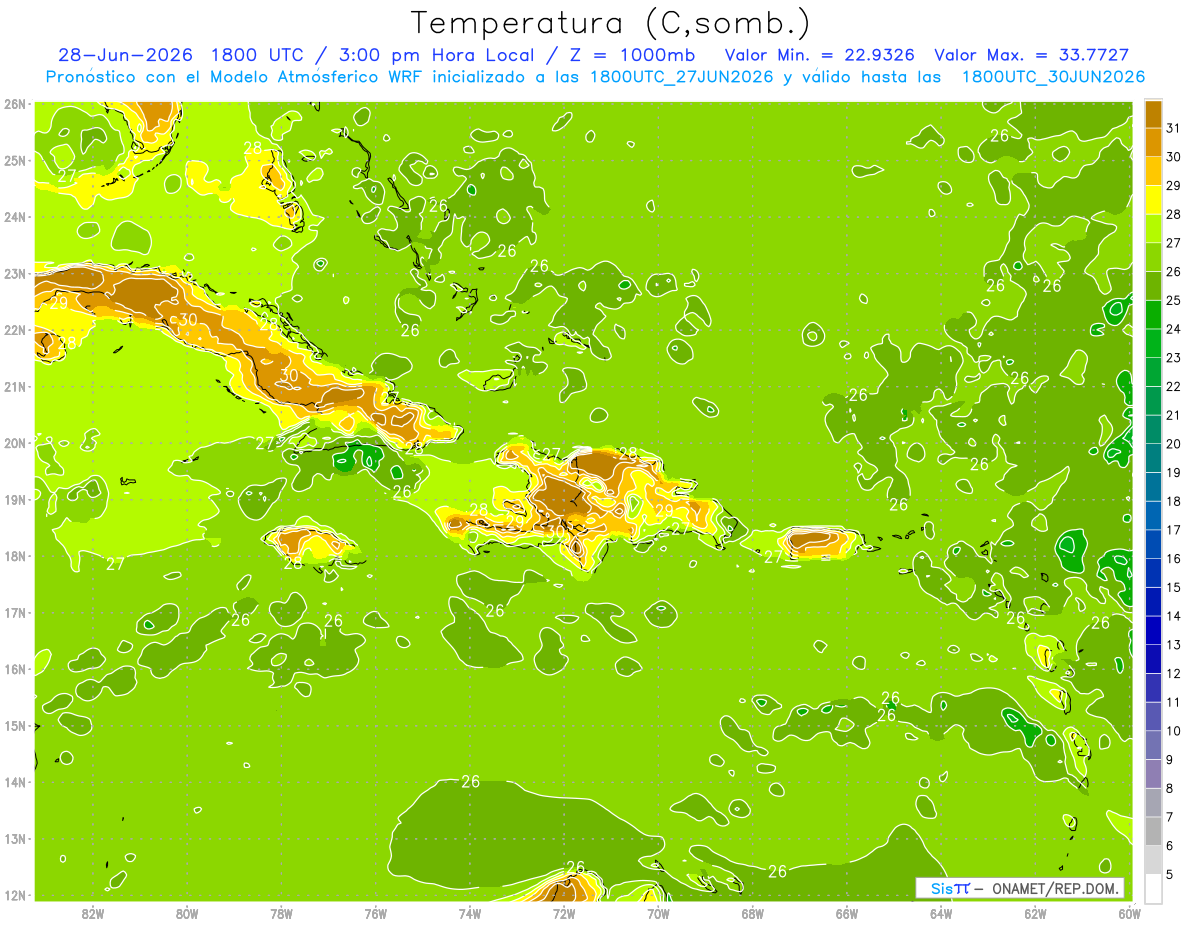Click the '26N' latitude axis label
Viewport: 1200px width, 927px height.
pos(15,104)
